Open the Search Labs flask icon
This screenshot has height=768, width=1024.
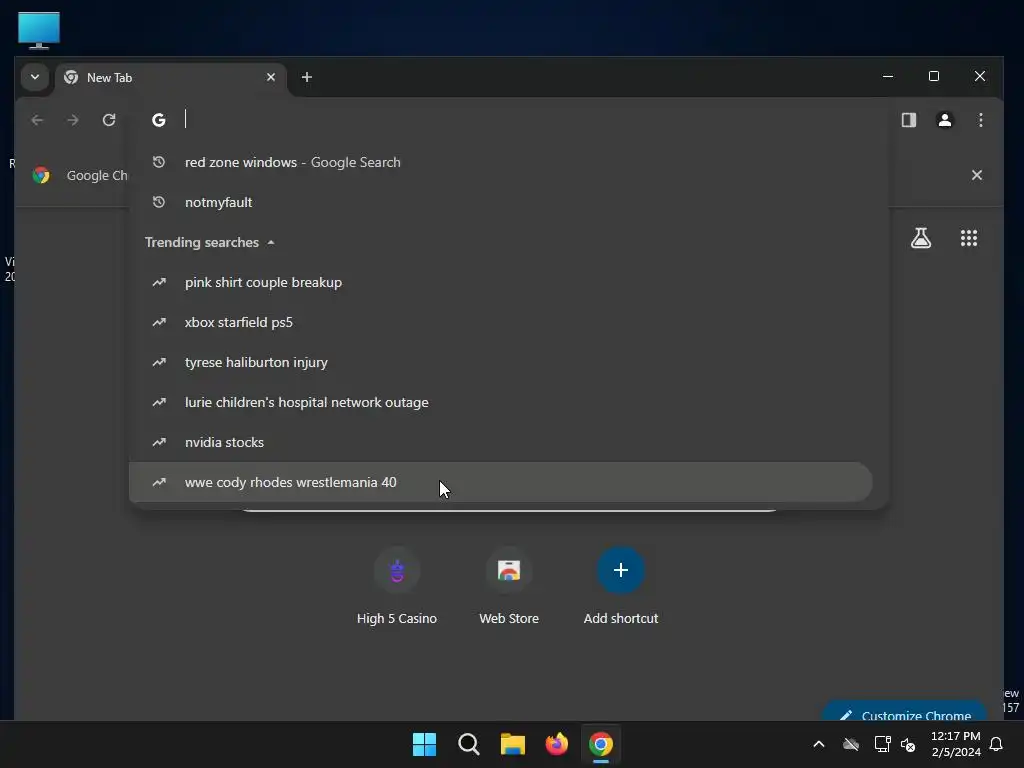point(921,238)
